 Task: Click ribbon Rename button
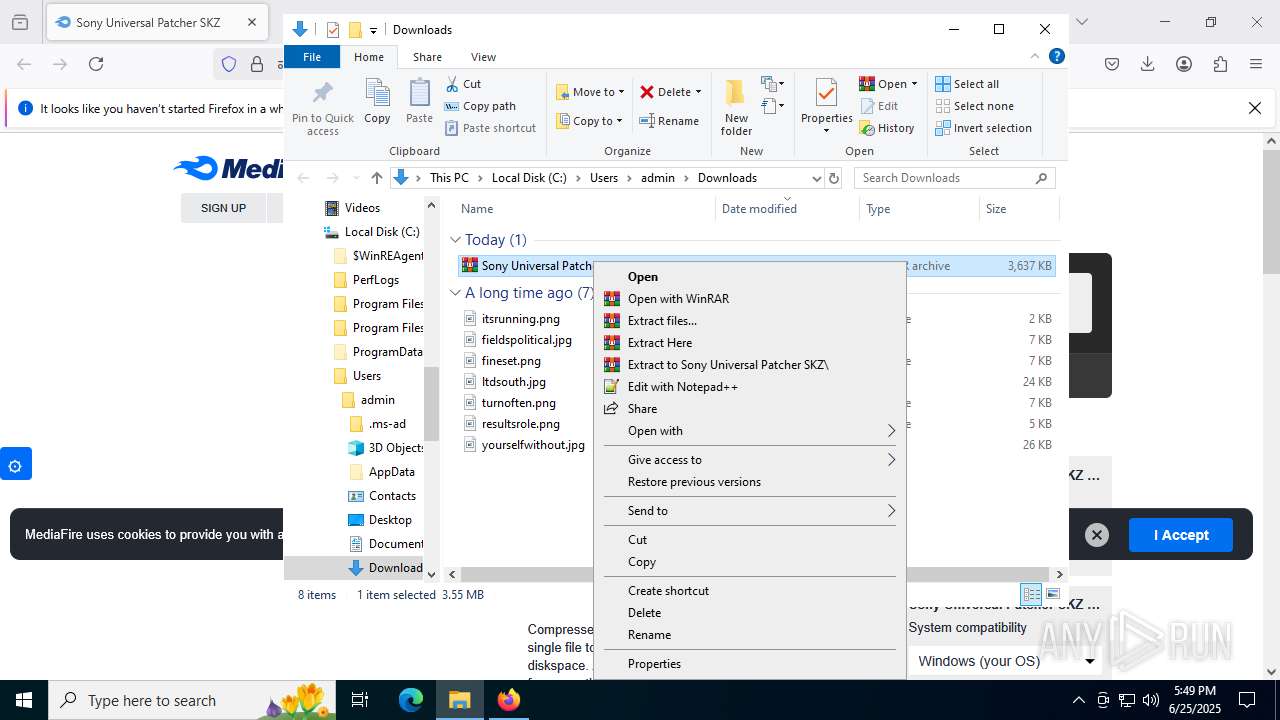[x=669, y=121]
